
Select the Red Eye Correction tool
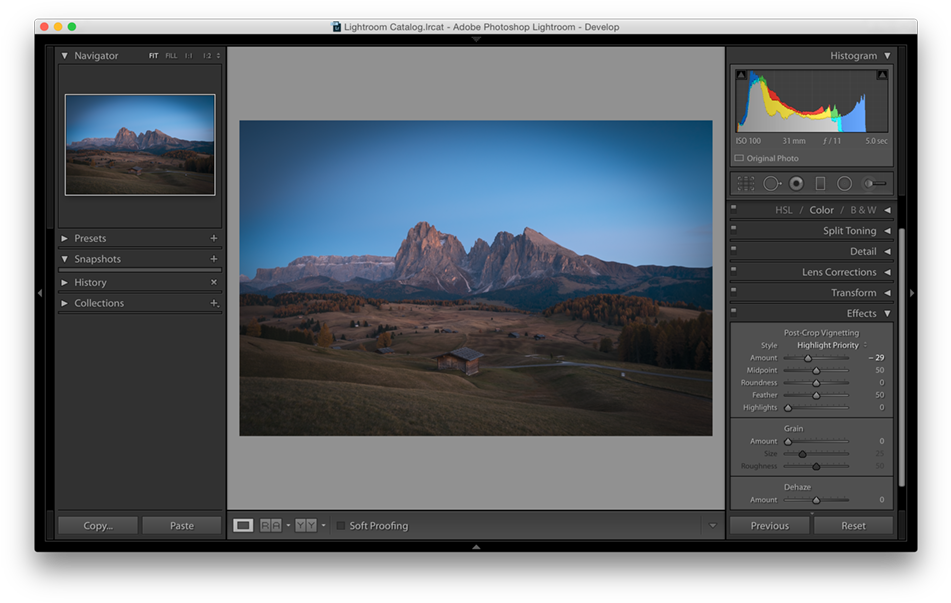[x=796, y=183]
